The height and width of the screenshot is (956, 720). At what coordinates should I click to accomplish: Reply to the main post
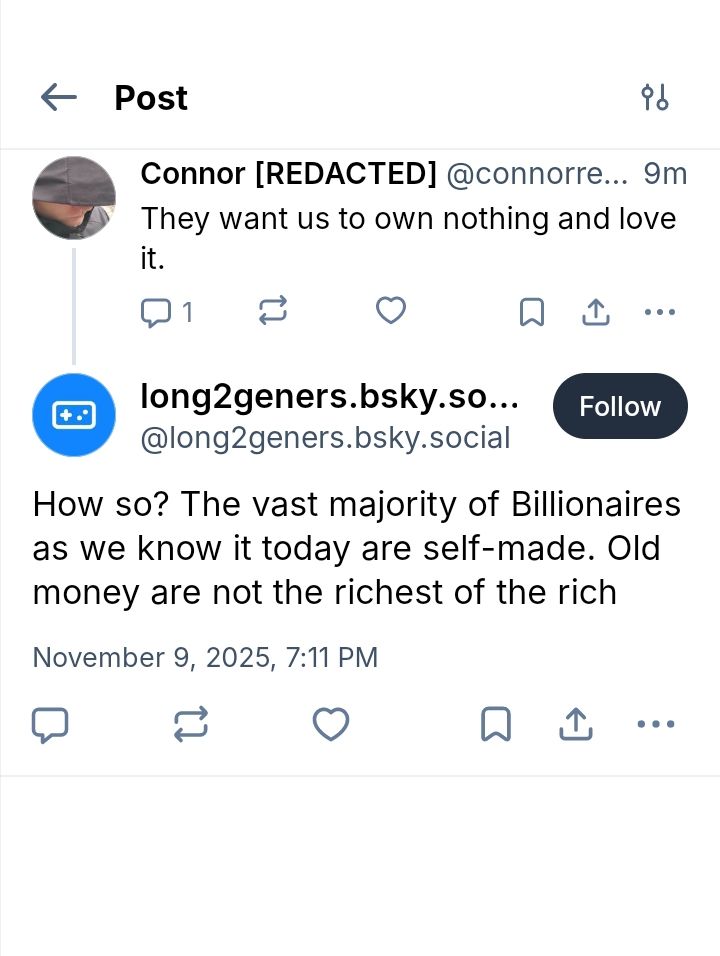(x=50, y=724)
